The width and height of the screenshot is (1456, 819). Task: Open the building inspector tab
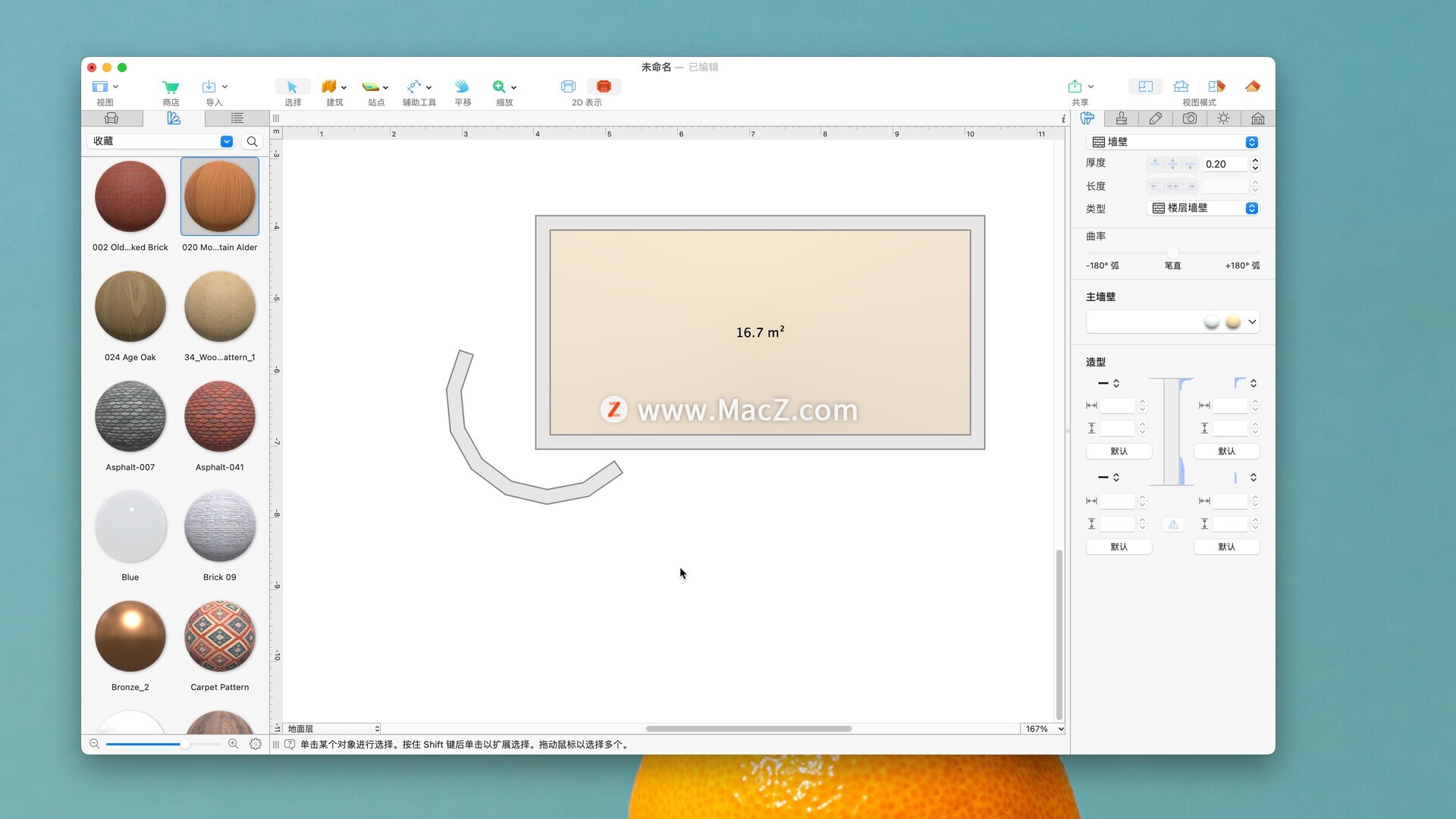click(1258, 118)
